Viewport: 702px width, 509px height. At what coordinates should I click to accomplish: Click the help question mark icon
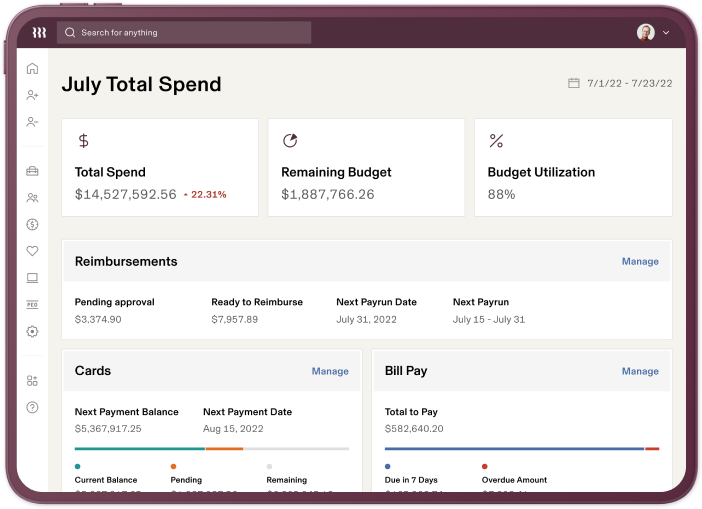[32, 407]
